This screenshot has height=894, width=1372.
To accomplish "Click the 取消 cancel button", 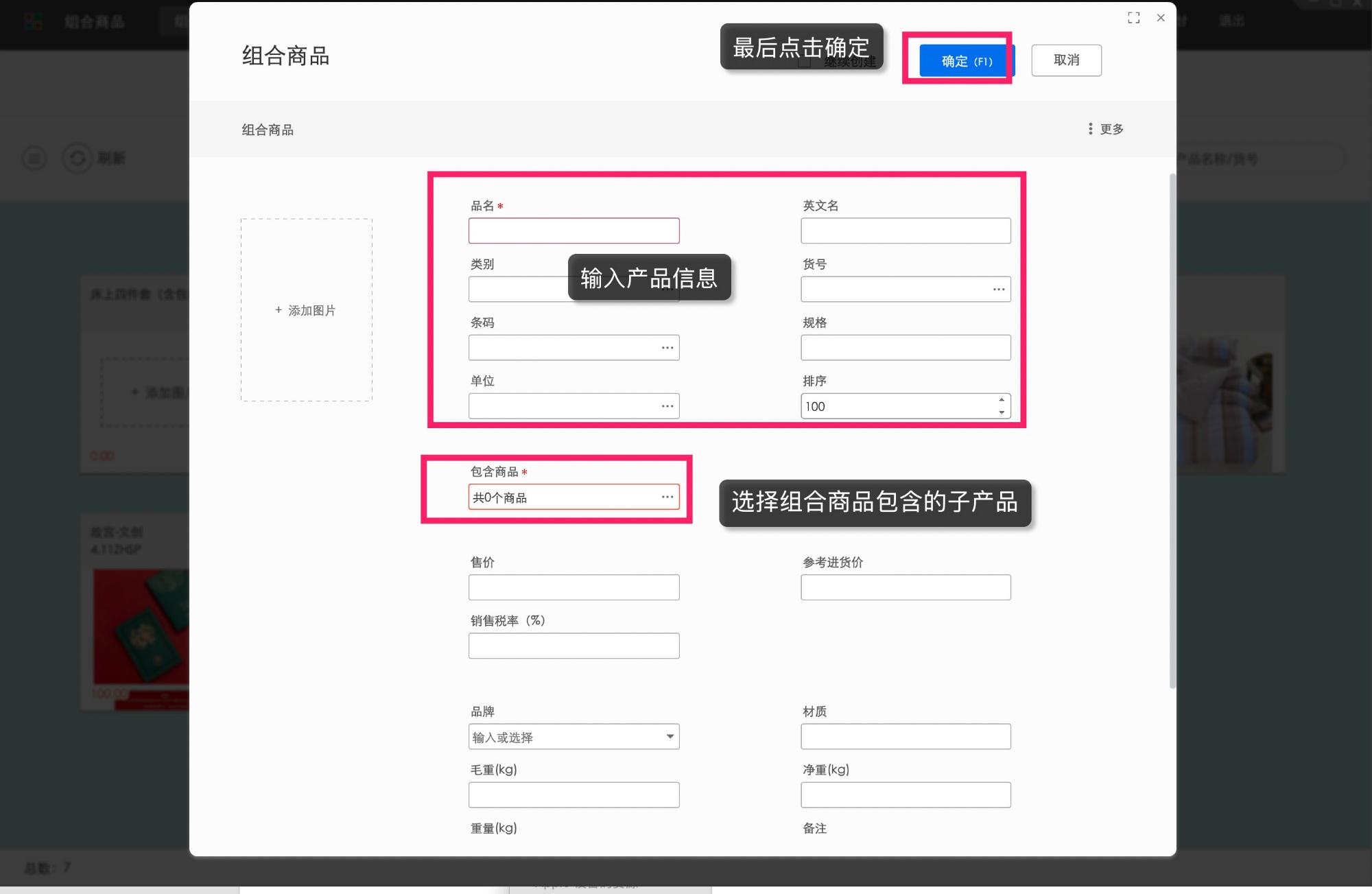I will (1066, 60).
